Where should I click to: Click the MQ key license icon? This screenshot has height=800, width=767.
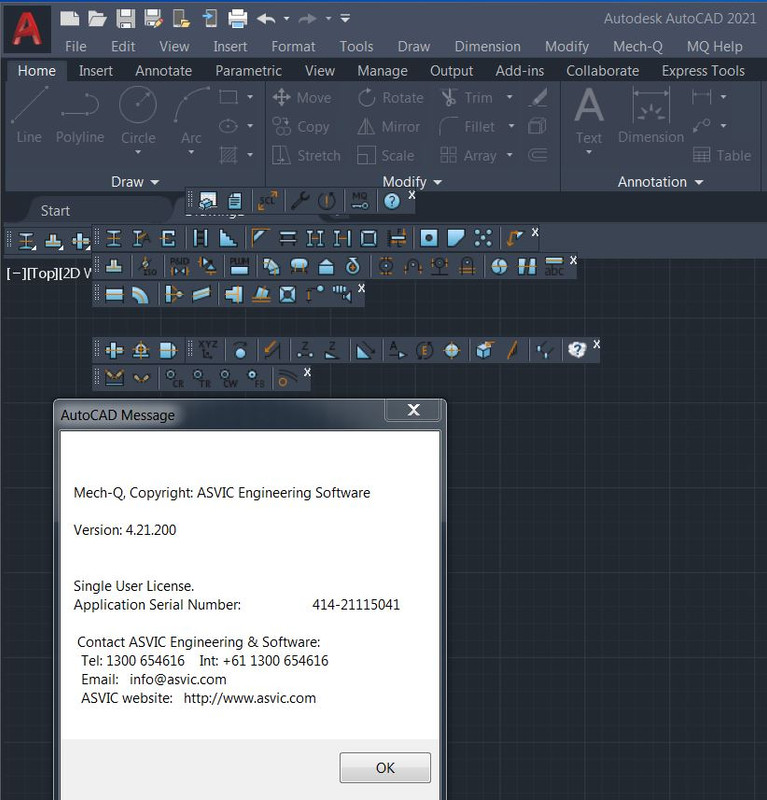point(360,201)
